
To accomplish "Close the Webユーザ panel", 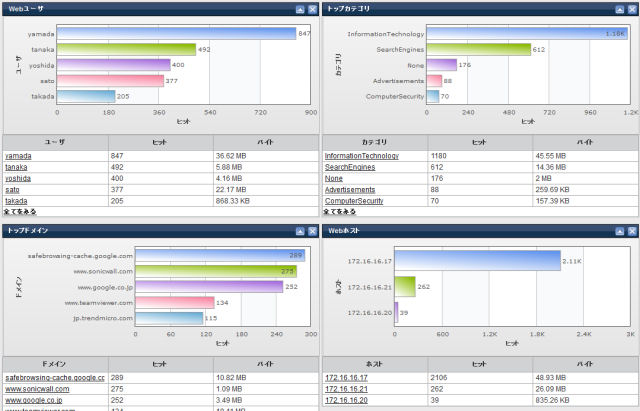I will [x=313, y=9].
